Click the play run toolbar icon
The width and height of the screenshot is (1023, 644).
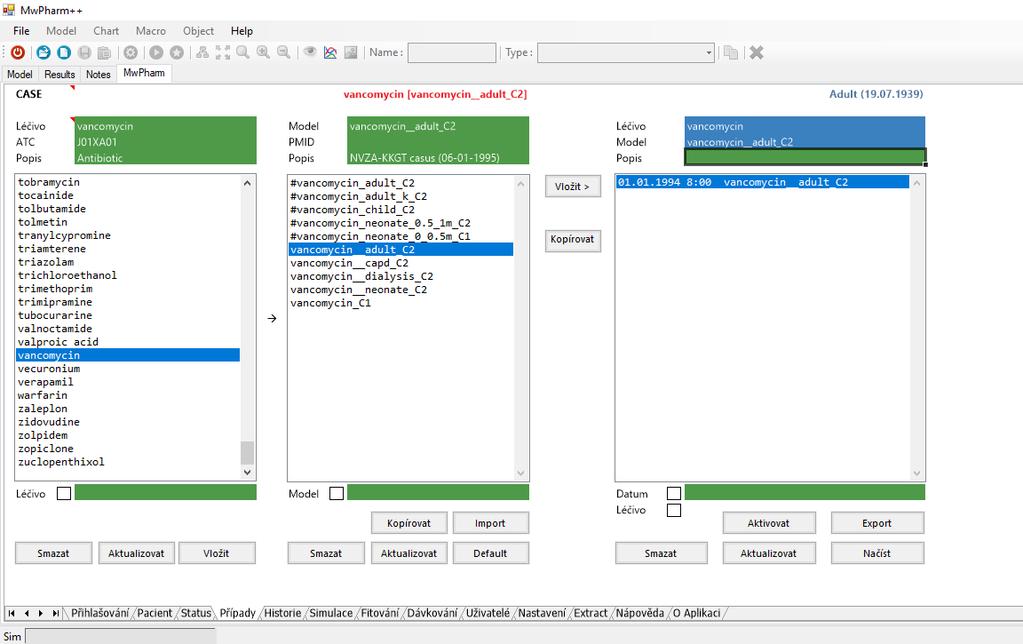click(157, 52)
